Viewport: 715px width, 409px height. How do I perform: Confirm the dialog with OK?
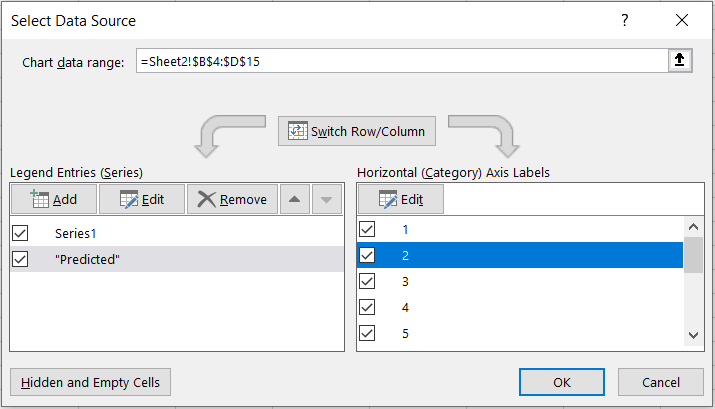pyautogui.click(x=562, y=382)
